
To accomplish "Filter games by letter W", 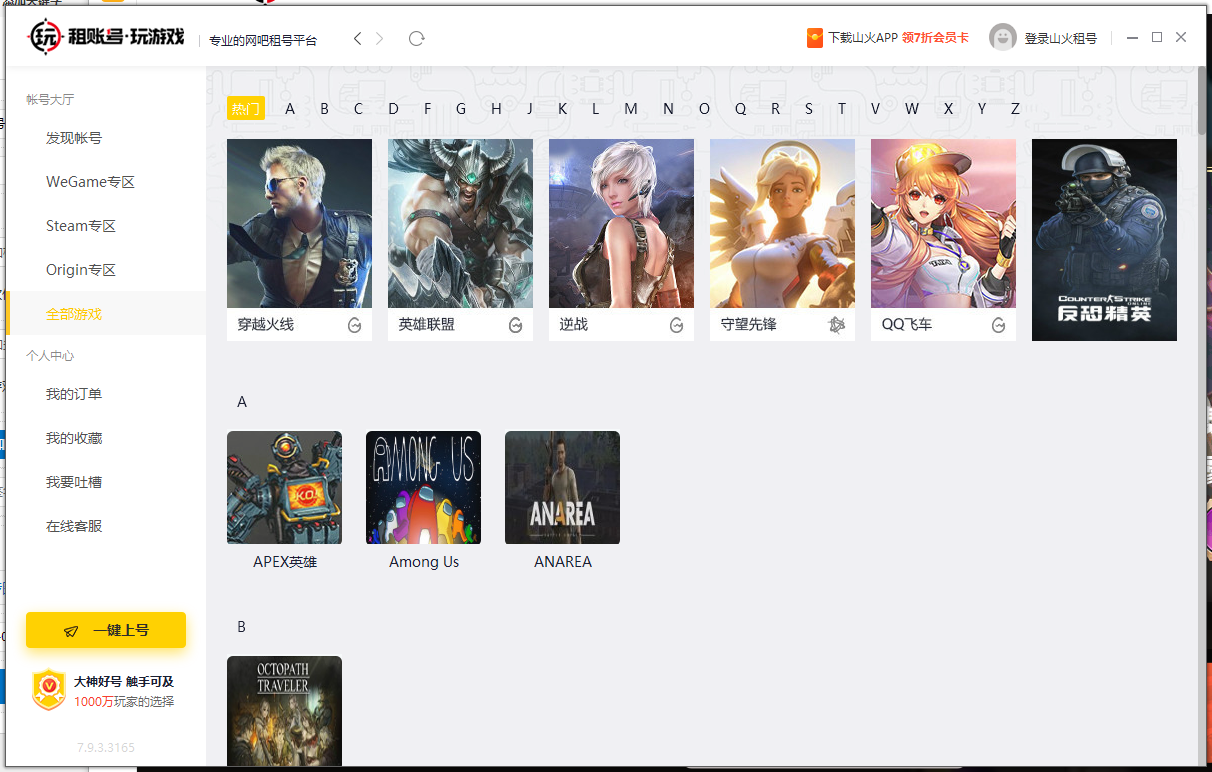I will click(912, 109).
